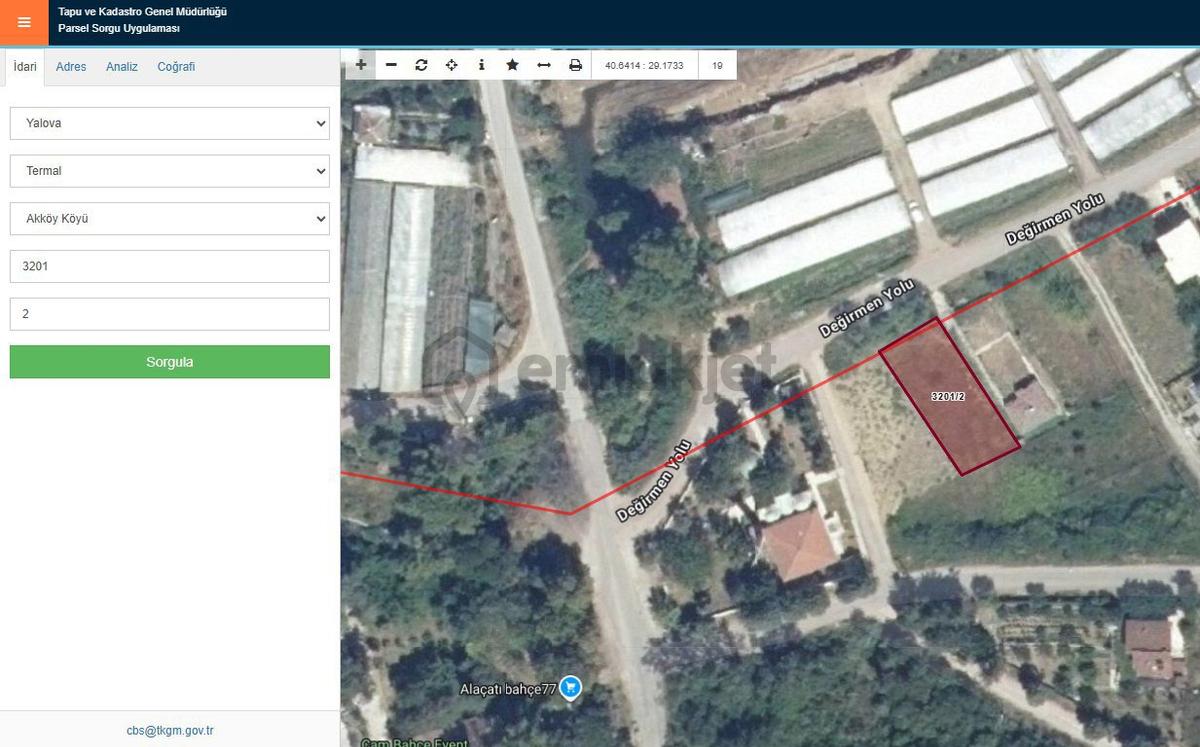Switch to the Adres tab
Image resolution: width=1200 pixels, height=747 pixels.
71,67
